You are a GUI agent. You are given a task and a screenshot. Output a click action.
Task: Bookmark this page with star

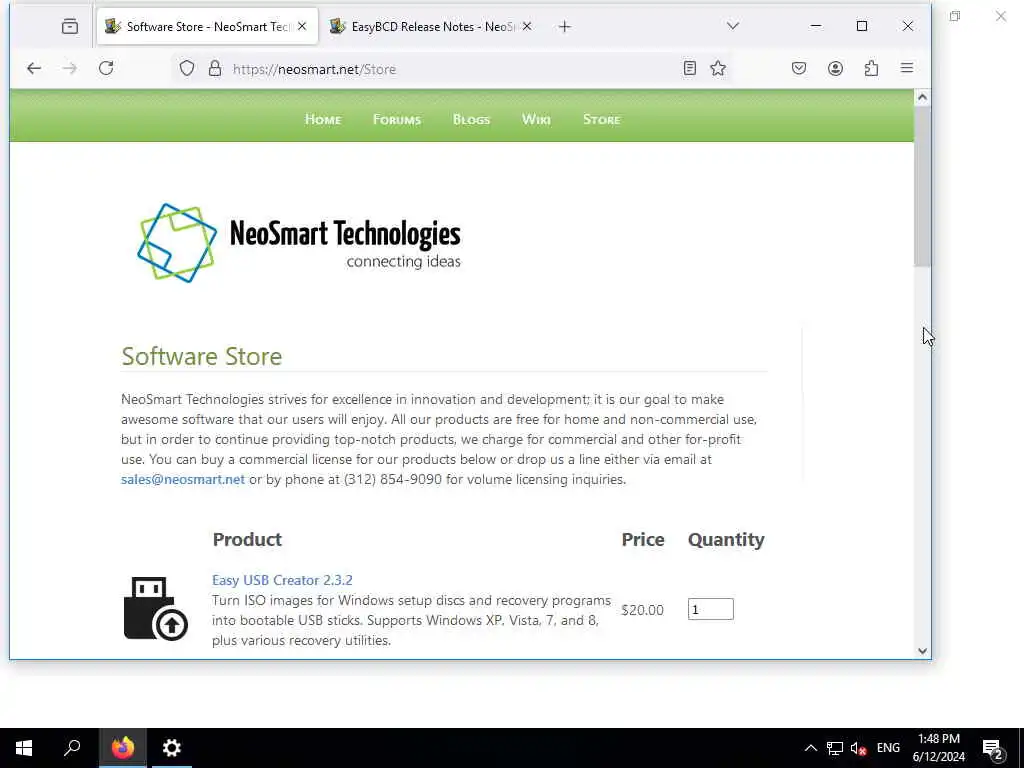718,69
